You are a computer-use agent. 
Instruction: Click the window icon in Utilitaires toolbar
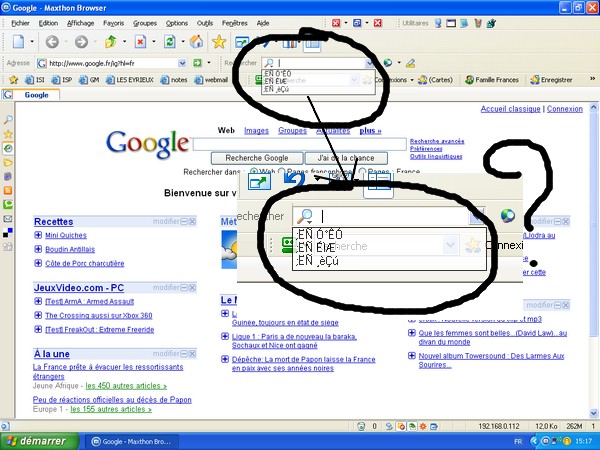(x=451, y=23)
